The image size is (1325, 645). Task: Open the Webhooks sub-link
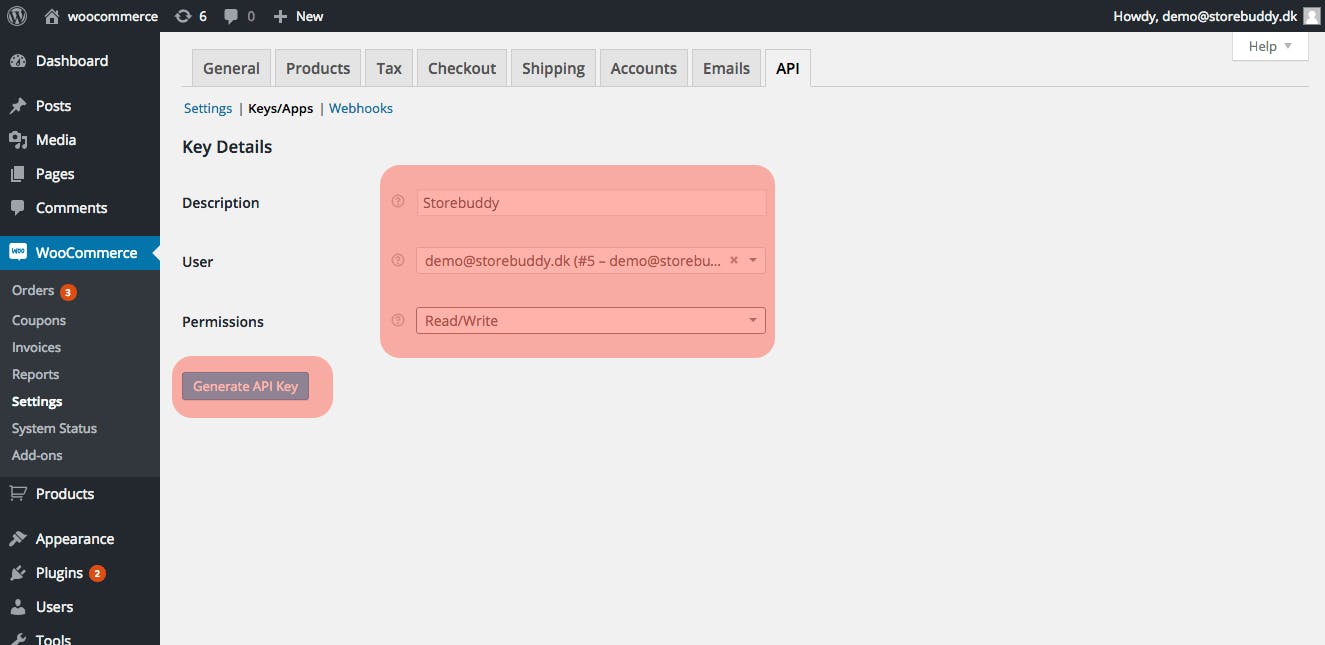(x=361, y=108)
